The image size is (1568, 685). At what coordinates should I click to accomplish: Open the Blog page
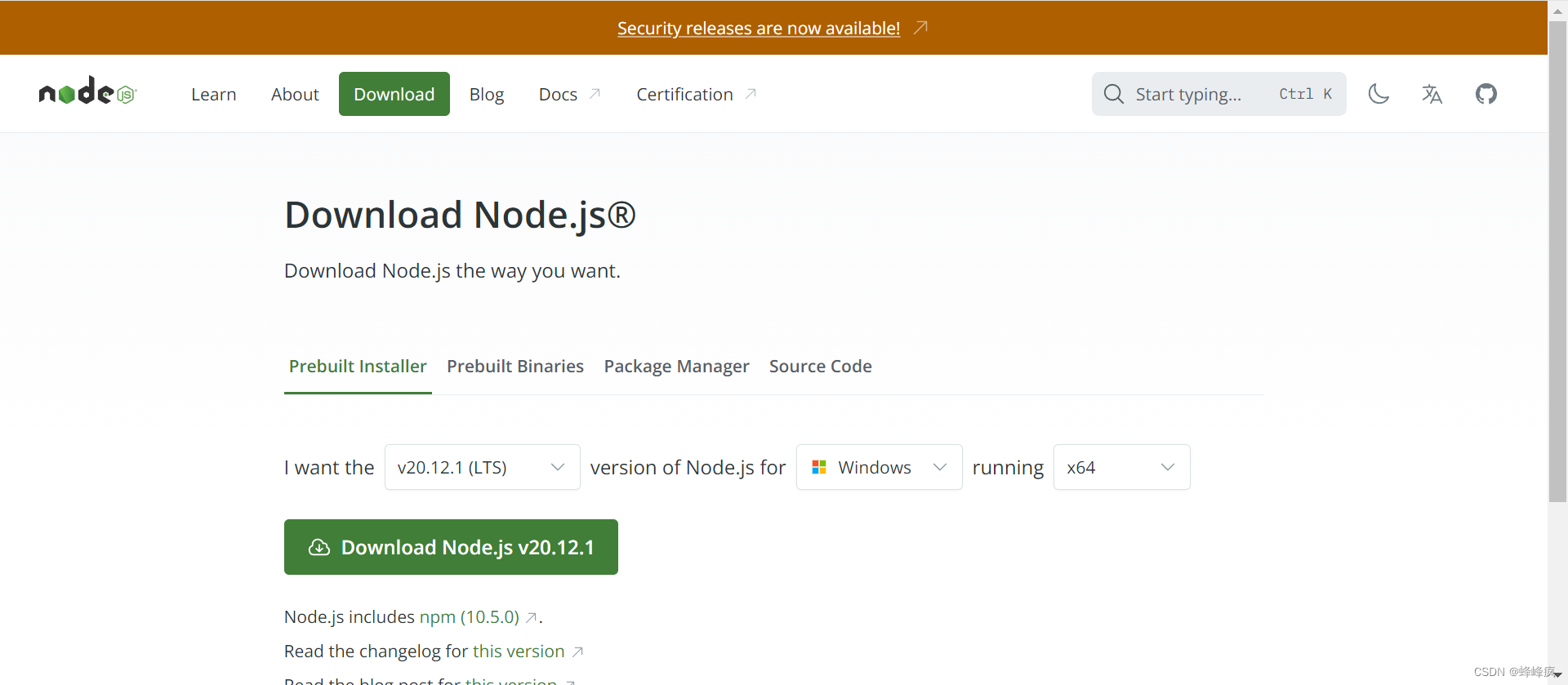(x=487, y=94)
